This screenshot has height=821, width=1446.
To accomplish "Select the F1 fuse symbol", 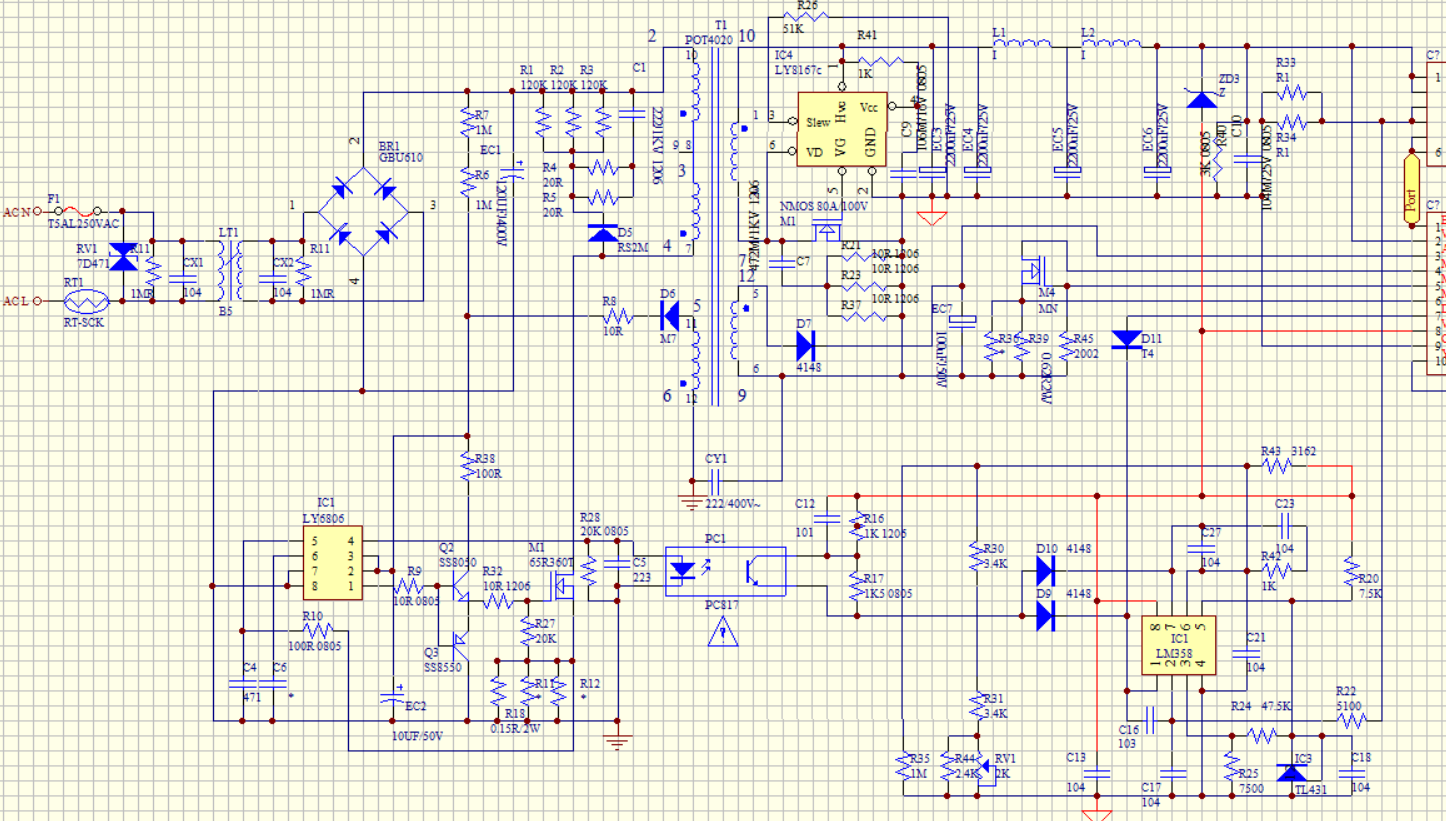I will pos(76,211).
